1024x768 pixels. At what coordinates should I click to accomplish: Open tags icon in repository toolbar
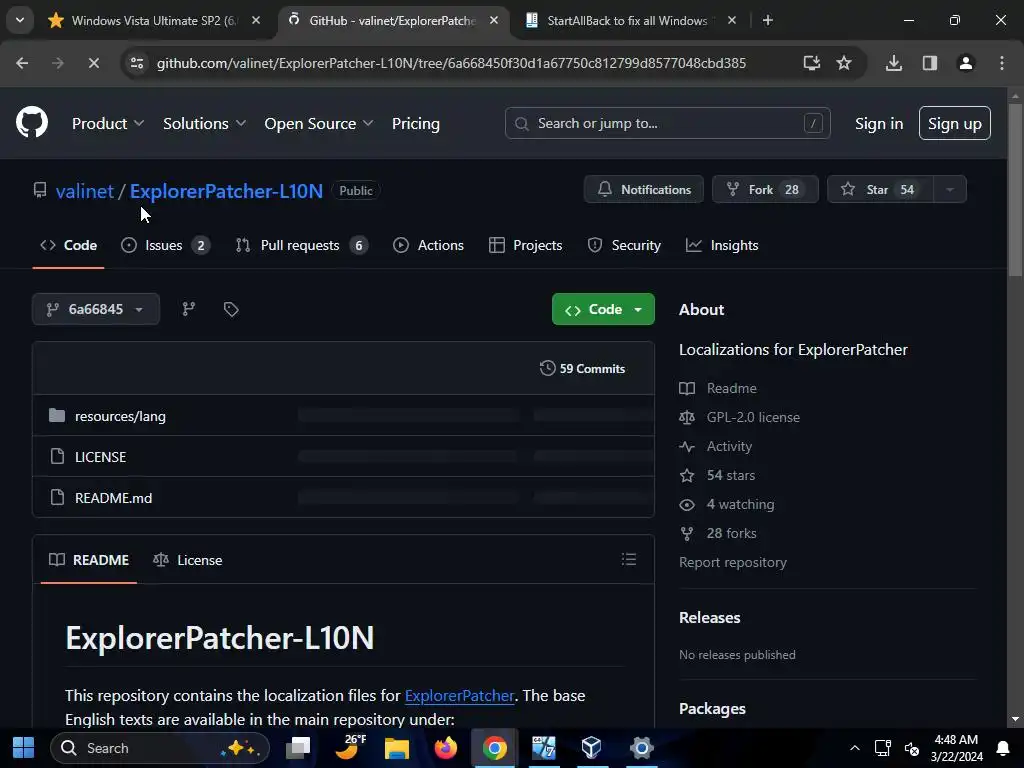pyautogui.click(x=231, y=309)
